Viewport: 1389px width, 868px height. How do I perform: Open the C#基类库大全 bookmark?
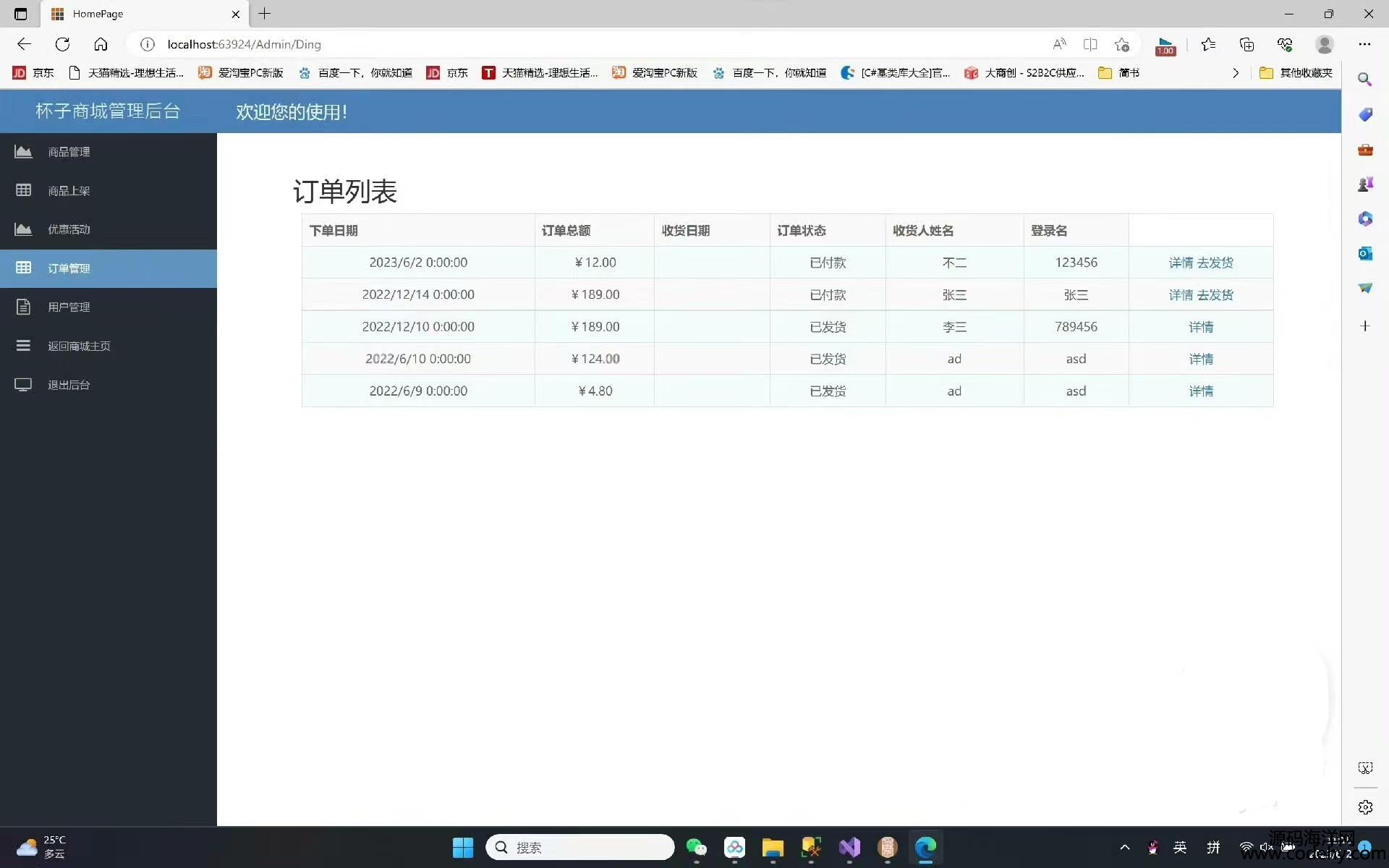(x=895, y=72)
